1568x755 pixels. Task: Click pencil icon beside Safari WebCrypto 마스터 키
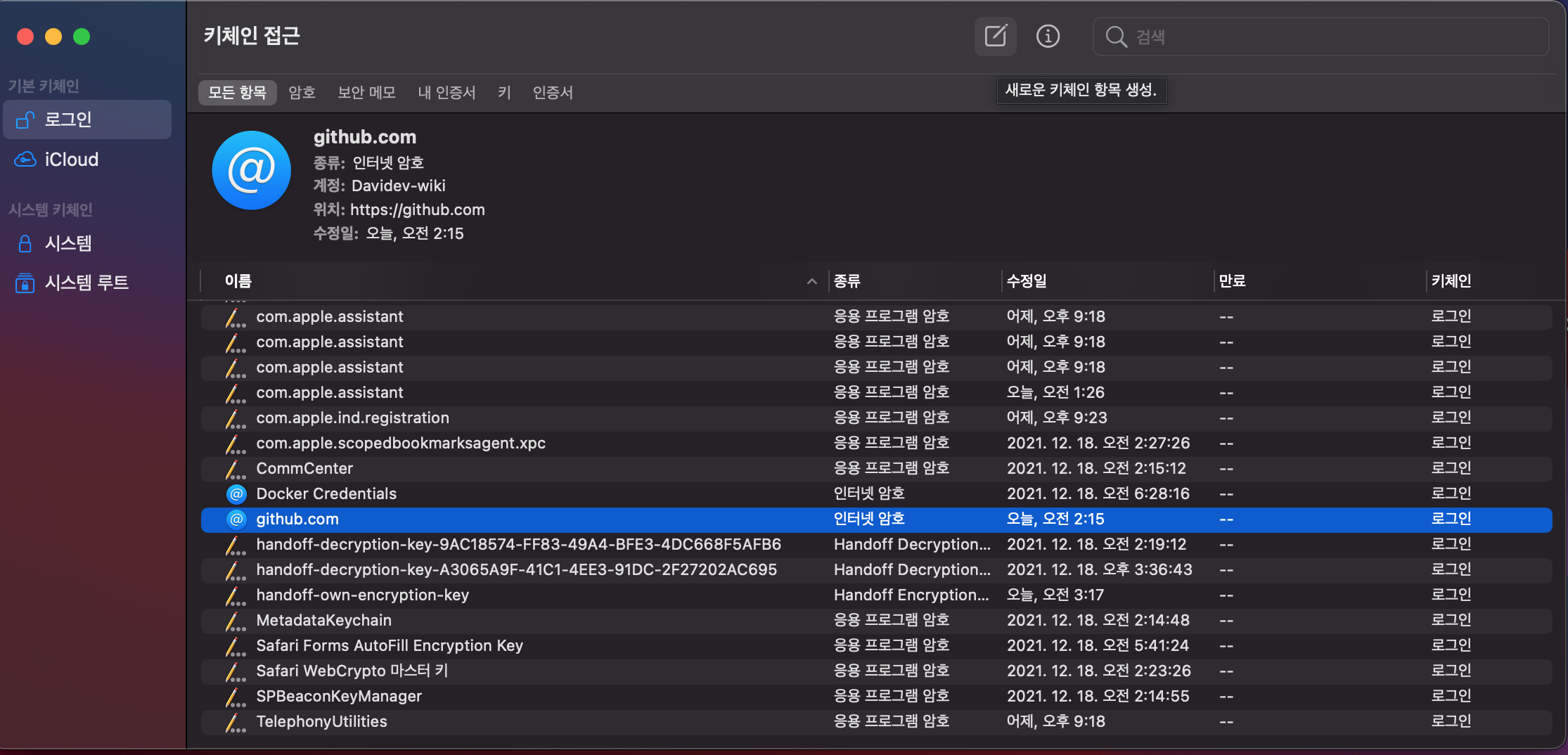point(236,671)
